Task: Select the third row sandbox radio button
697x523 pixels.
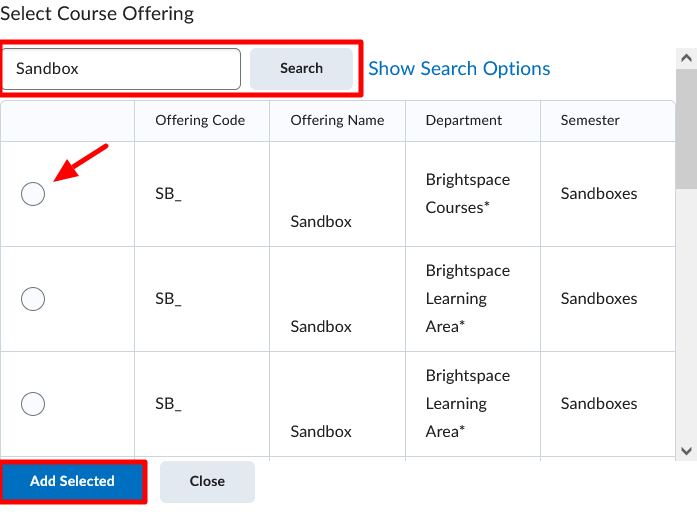Action: (33, 403)
